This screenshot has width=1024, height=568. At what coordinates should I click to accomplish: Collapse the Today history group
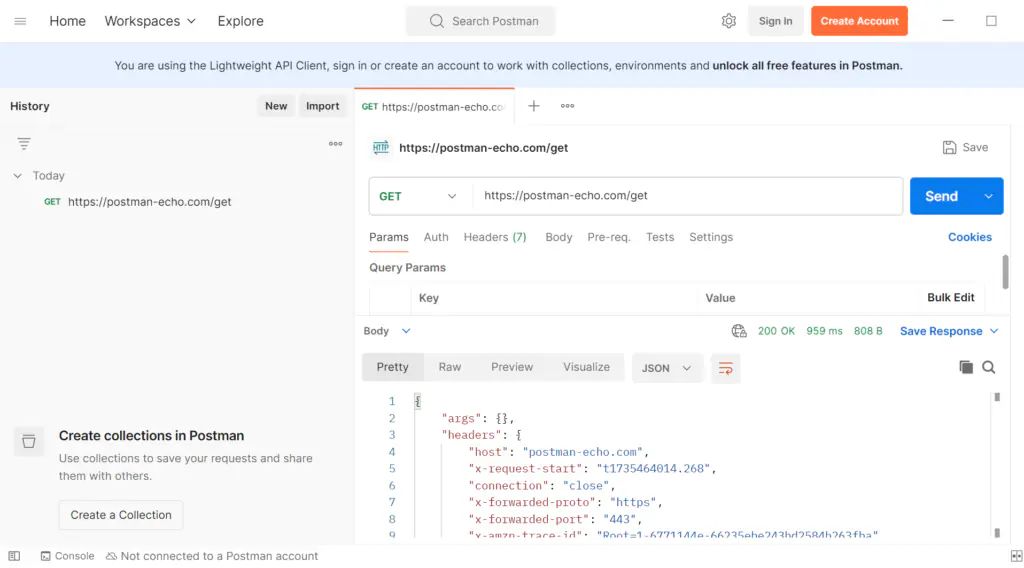pyautogui.click(x=17, y=176)
